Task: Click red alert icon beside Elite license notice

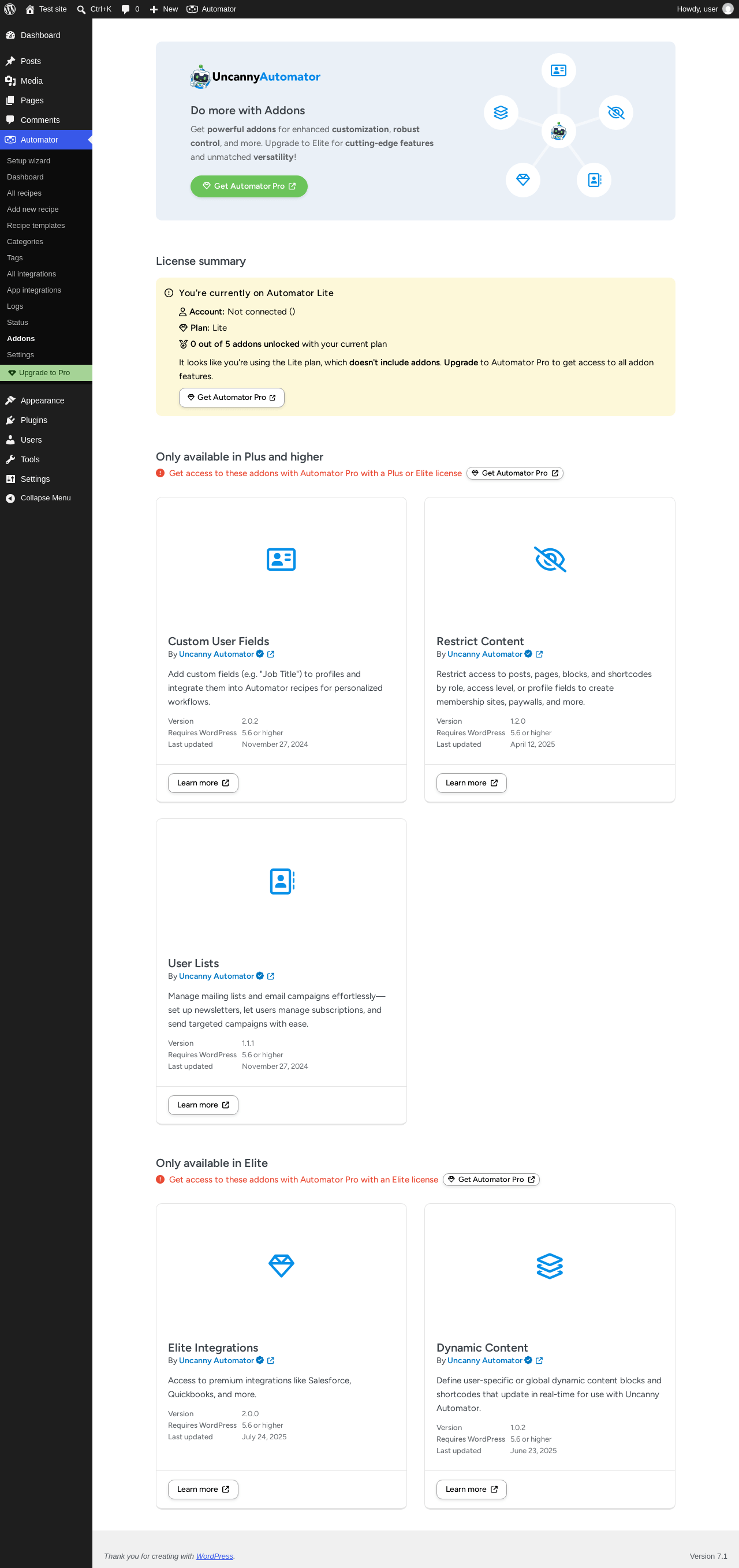Action: (x=160, y=1179)
